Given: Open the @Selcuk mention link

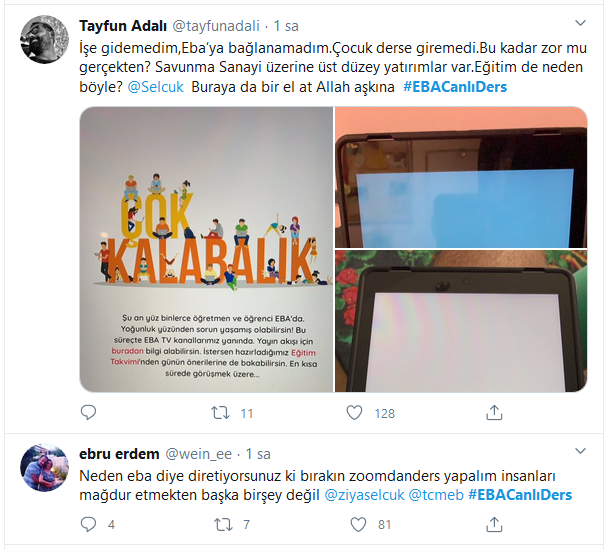Looking at the screenshot, I should [x=155, y=87].
